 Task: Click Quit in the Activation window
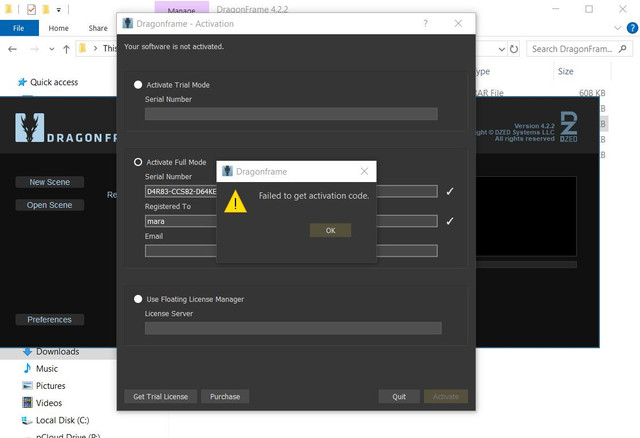[x=399, y=396]
